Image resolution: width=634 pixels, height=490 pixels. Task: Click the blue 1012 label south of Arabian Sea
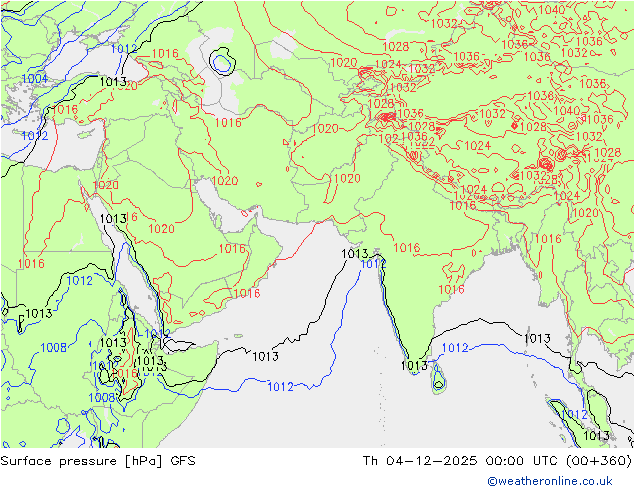point(280,387)
